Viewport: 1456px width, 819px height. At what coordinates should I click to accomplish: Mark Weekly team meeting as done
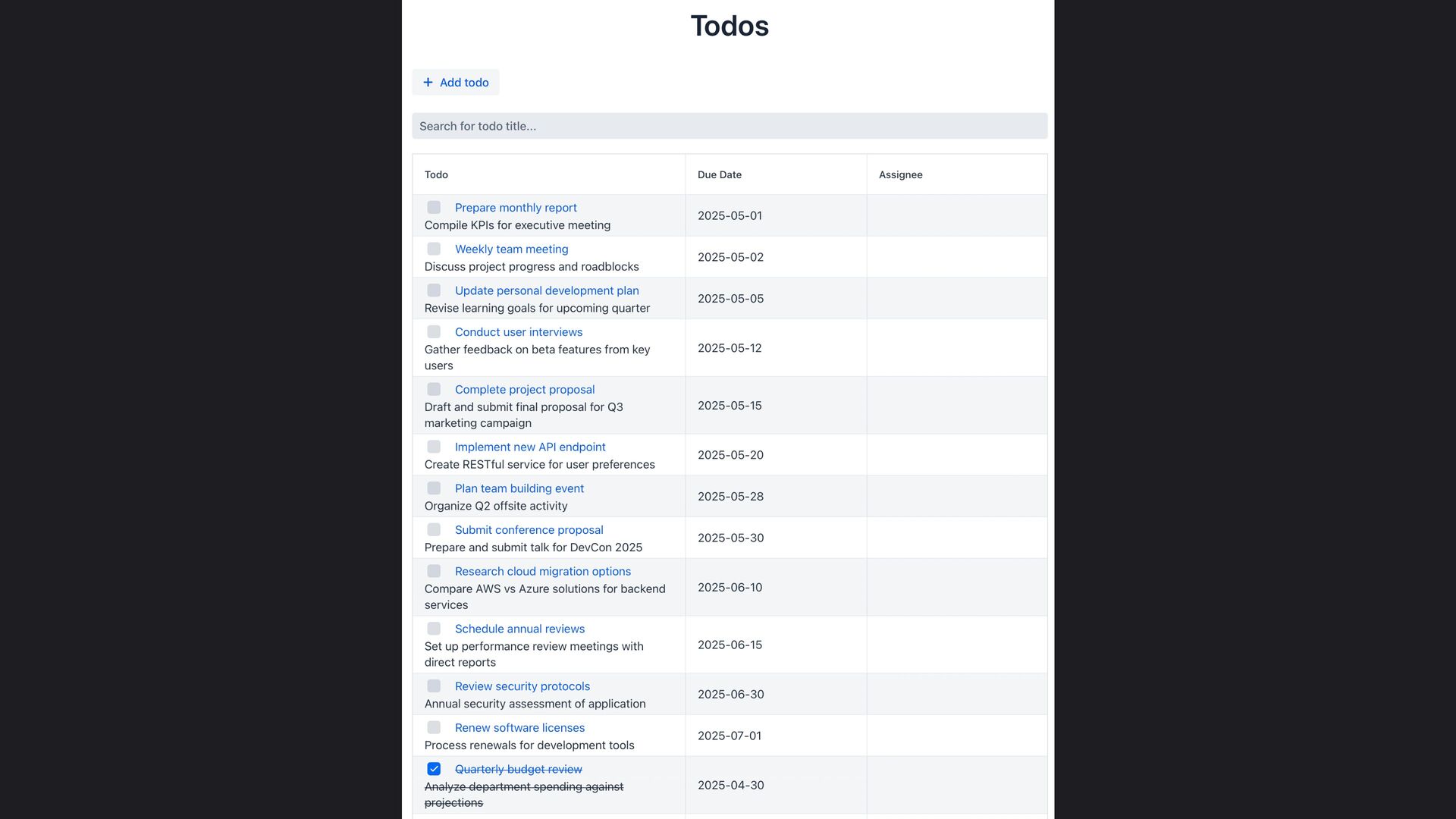(434, 249)
